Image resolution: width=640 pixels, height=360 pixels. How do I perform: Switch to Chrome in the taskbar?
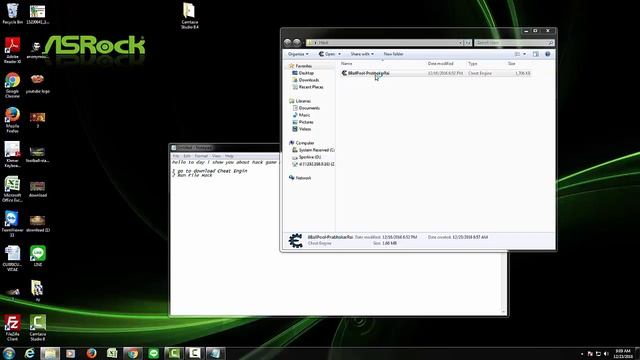pos(133,353)
